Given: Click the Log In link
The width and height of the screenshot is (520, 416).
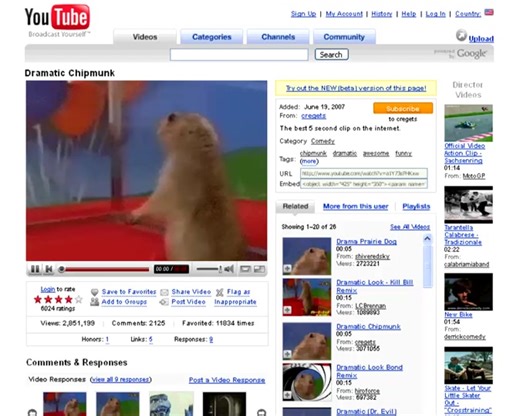Looking at the screenshot, I should tap(435, 14).
